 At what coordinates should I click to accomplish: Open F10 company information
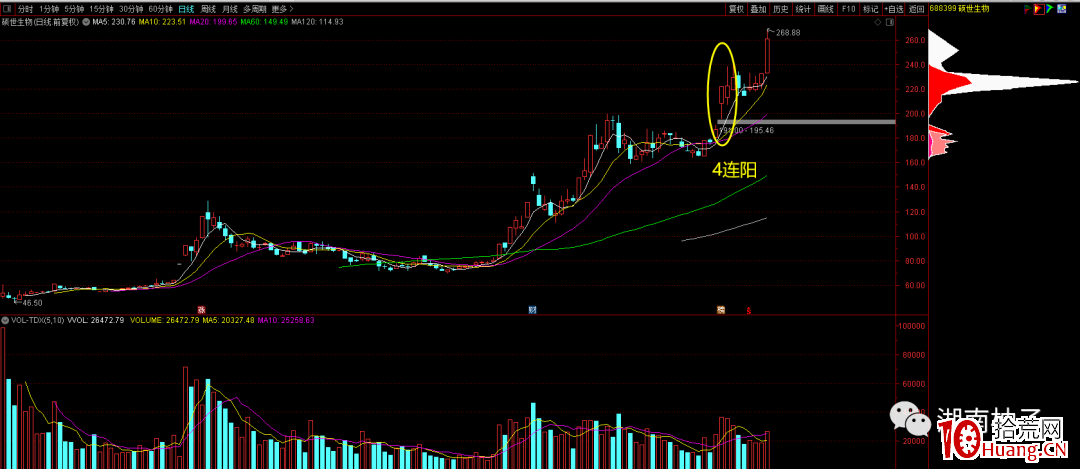point(848,9)
